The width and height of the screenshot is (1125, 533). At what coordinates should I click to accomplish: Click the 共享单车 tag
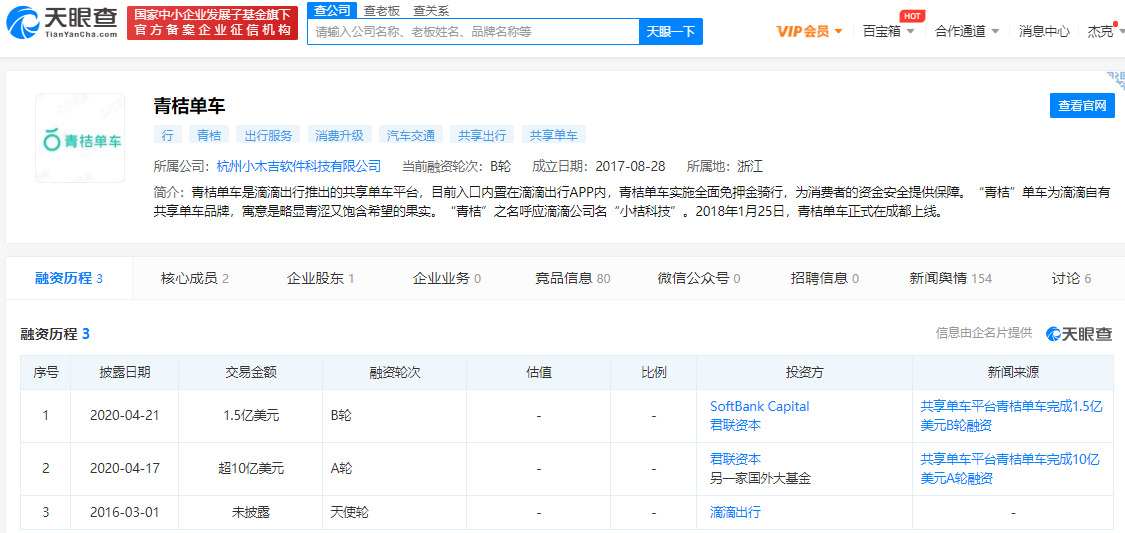coord(554,135)
